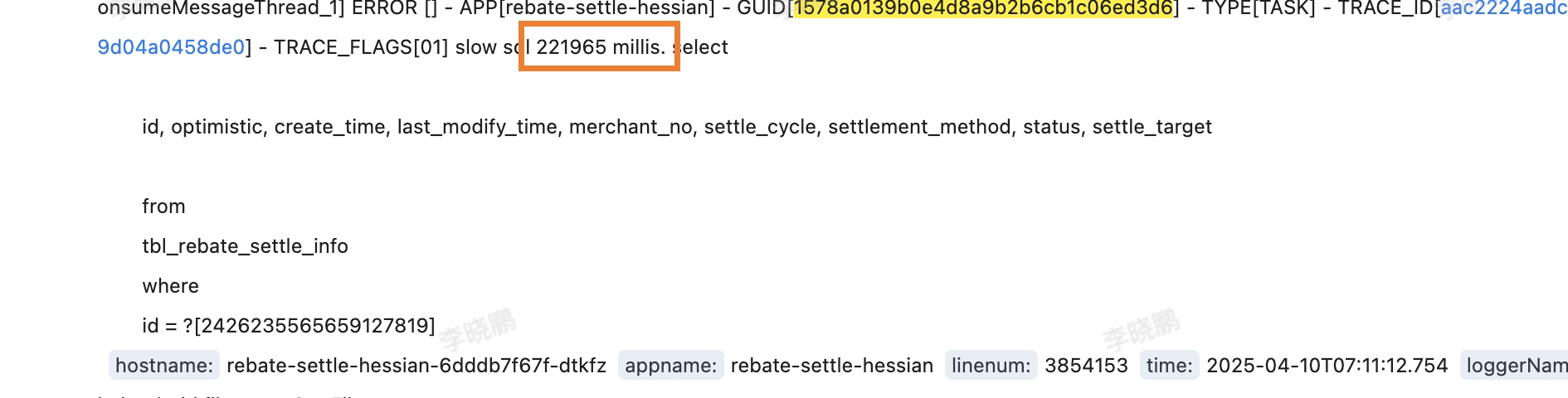Select the time field label
Viewport: 1568px width, 398px height.
(1169, 366)
